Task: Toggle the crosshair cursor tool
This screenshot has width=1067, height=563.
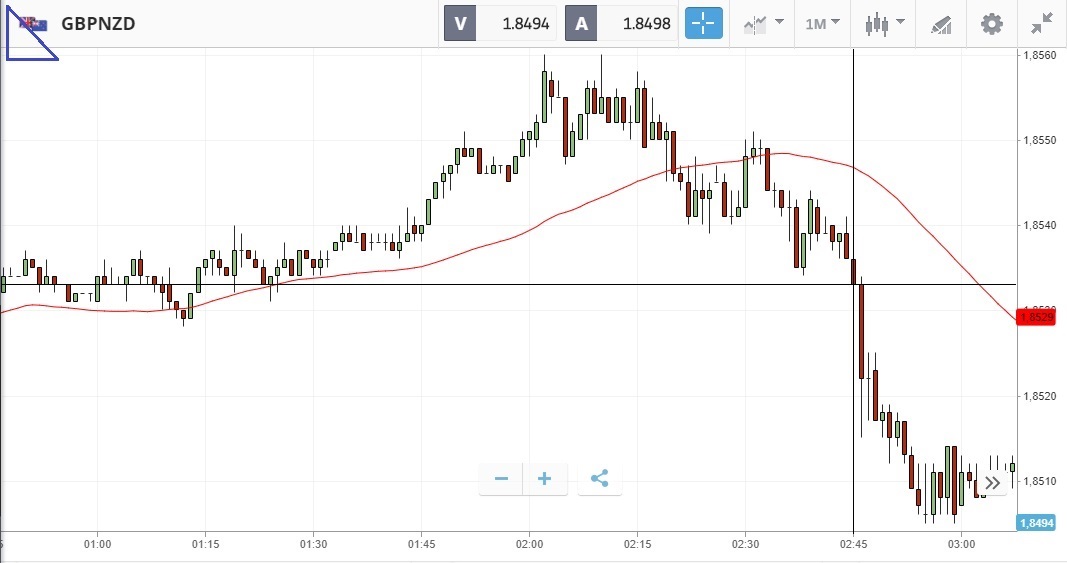Action: 703,23
